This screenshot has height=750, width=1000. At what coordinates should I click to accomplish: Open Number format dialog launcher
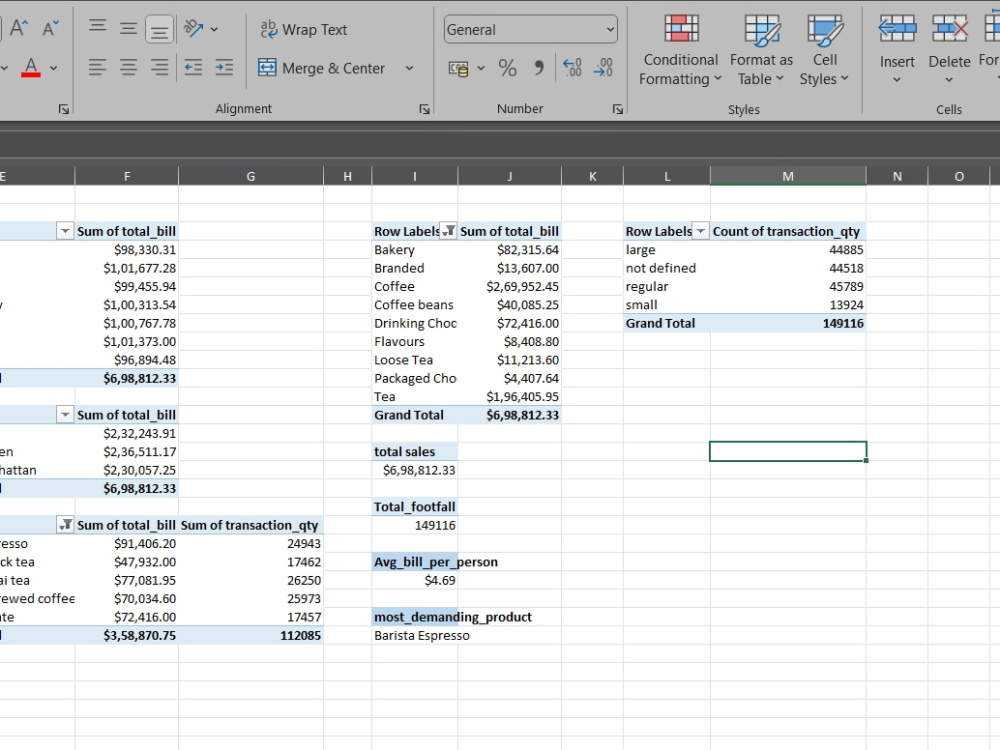(x=617, y=109)
